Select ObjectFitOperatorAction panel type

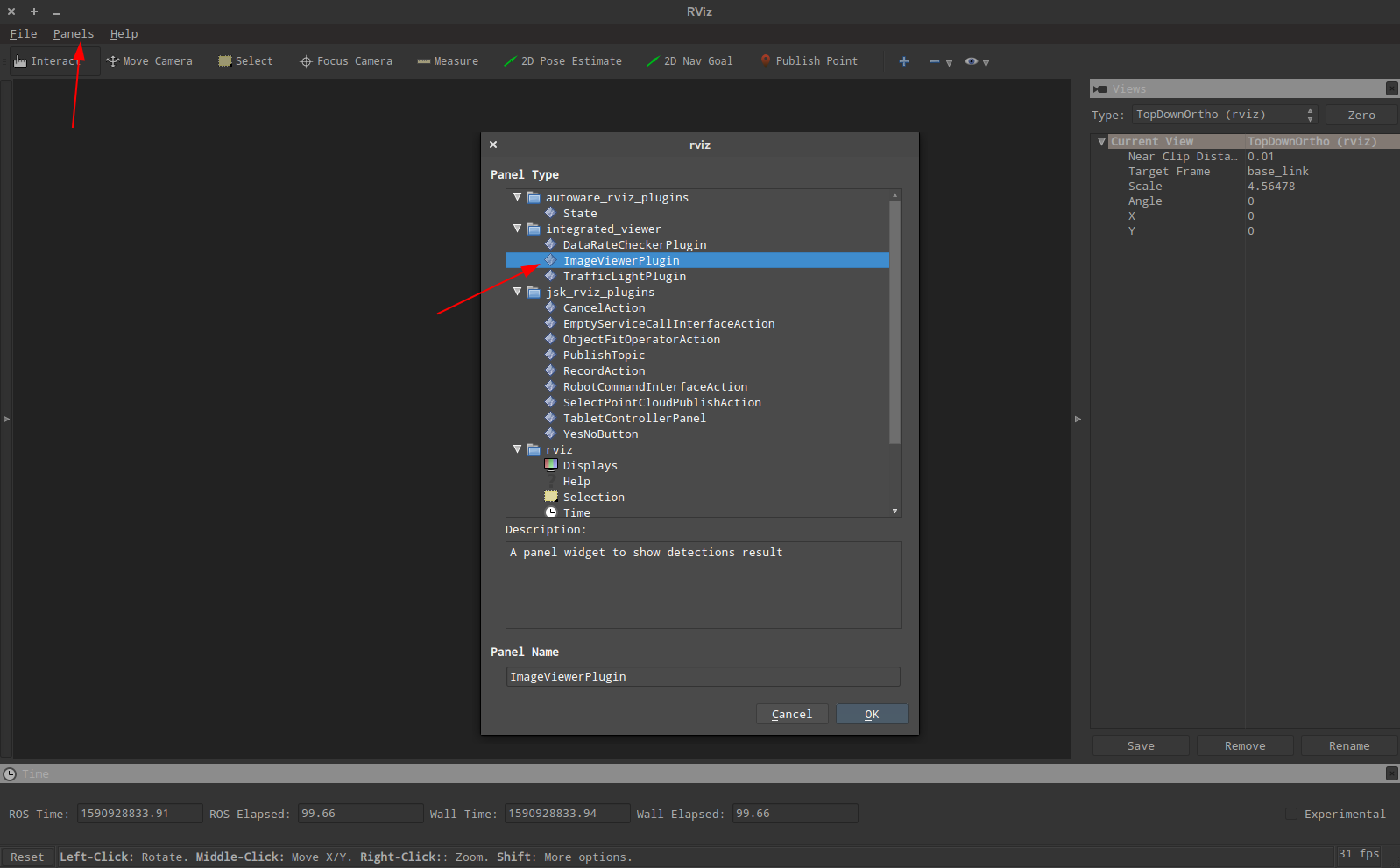point(641,340)
